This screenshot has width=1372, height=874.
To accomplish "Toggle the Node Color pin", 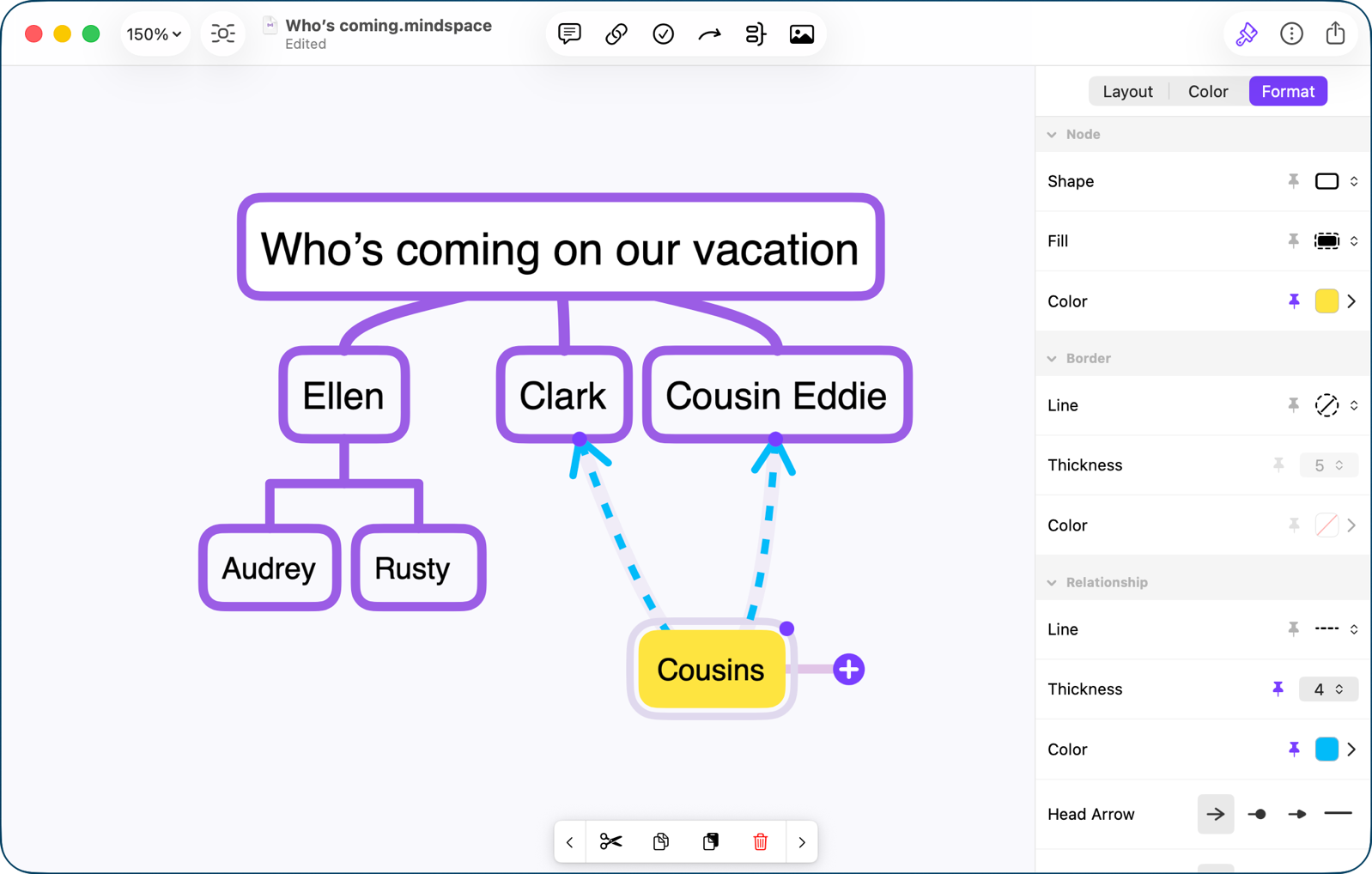I will 1294,301.
